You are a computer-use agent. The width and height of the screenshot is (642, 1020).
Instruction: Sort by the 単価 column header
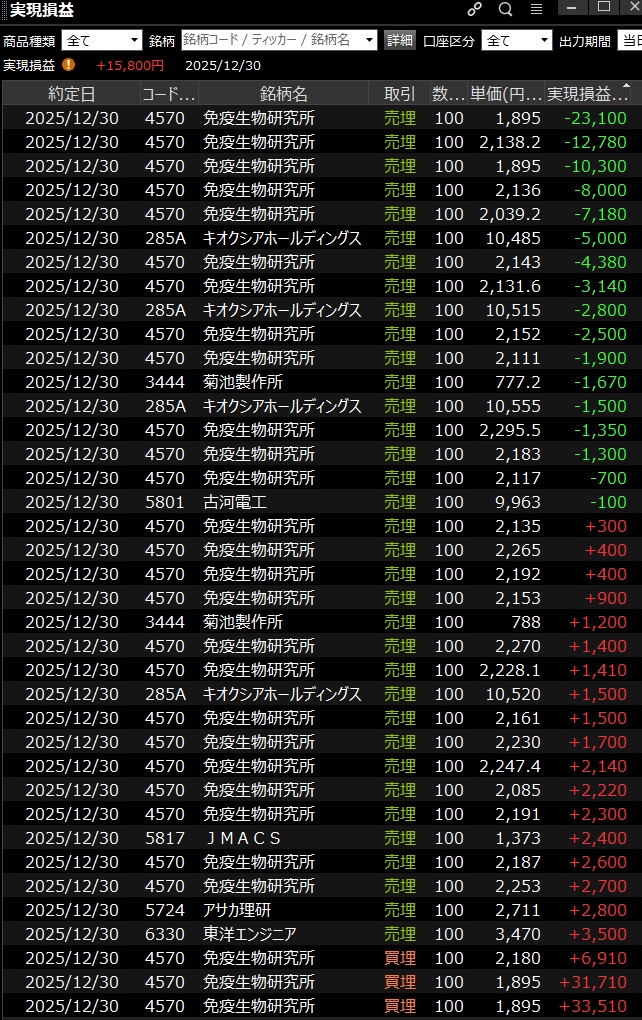pos(507,94)
